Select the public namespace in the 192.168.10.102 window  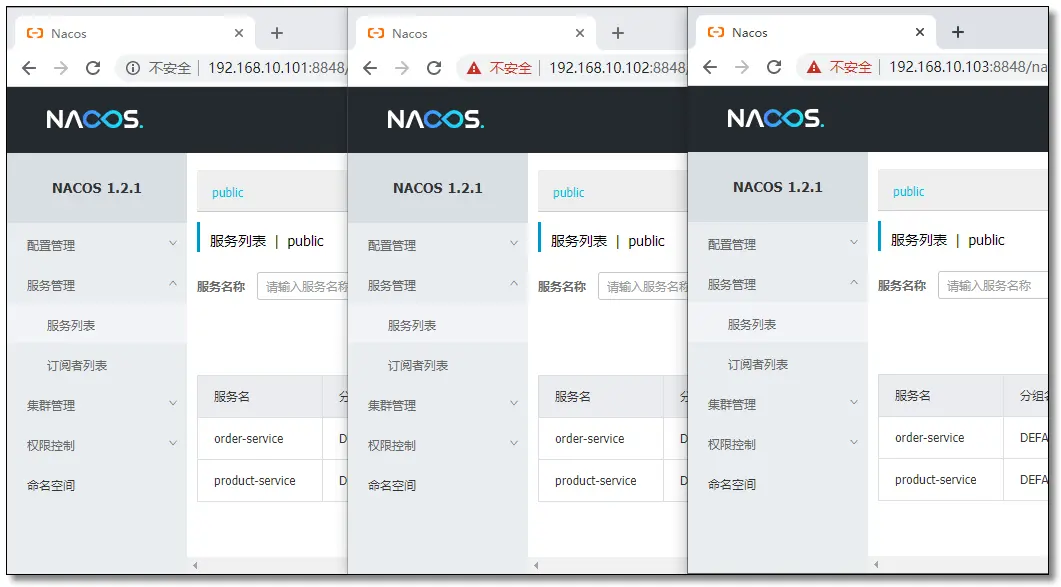(568, 192)
